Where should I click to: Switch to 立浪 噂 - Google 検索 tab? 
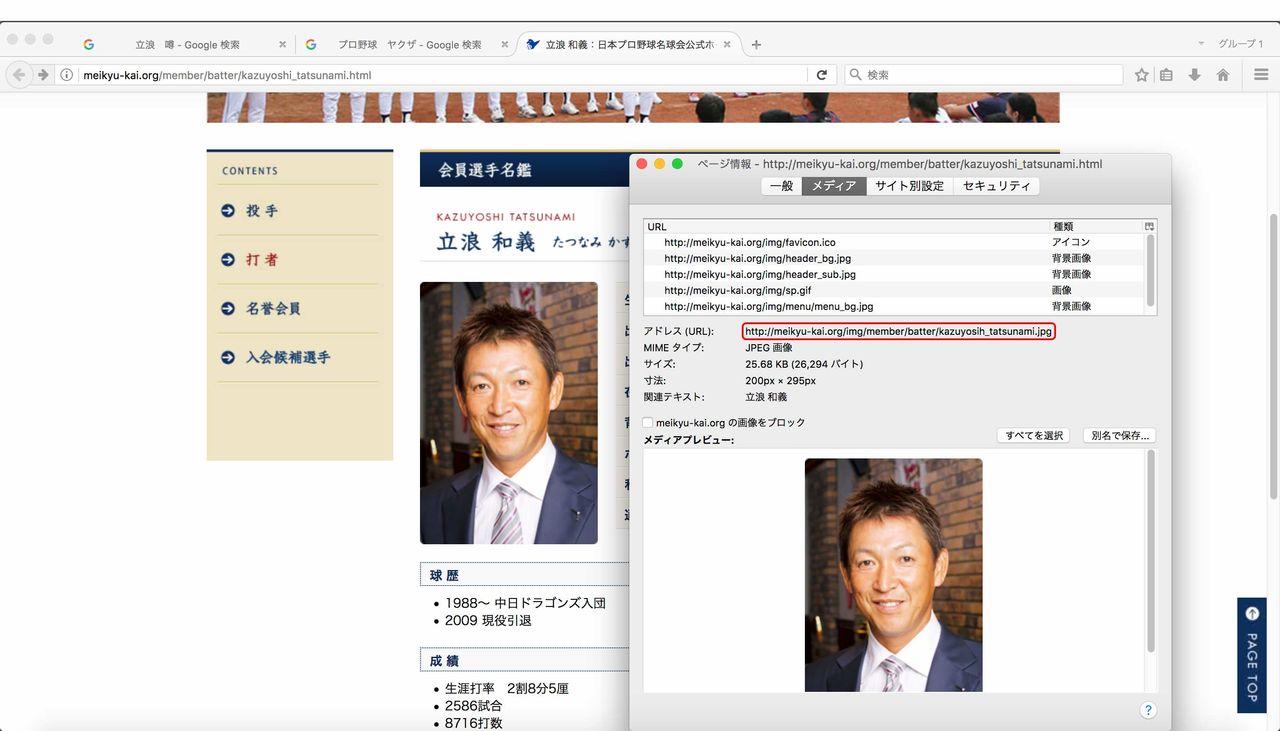point(187,45)
